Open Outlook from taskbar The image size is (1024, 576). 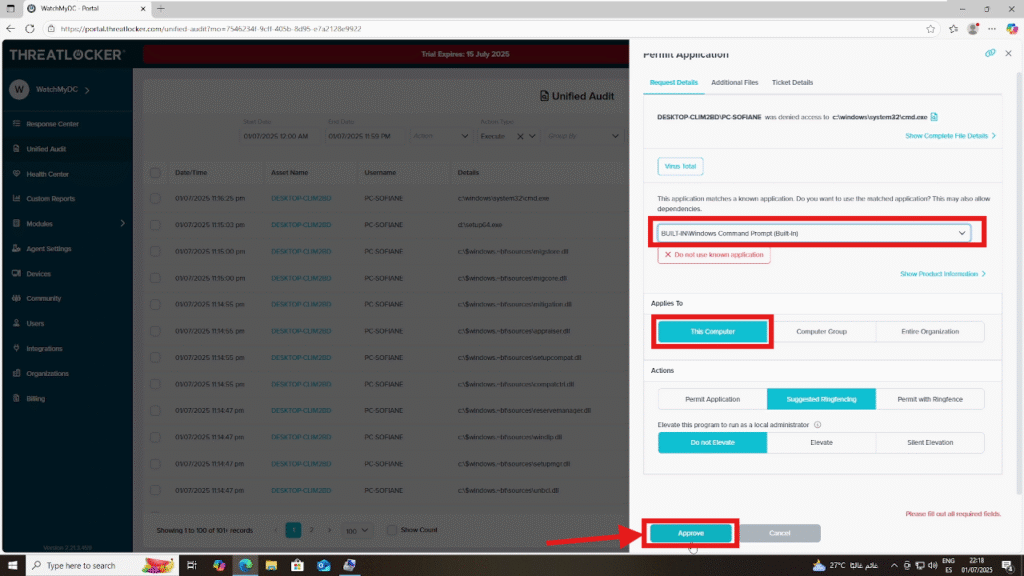coord(323,566)
